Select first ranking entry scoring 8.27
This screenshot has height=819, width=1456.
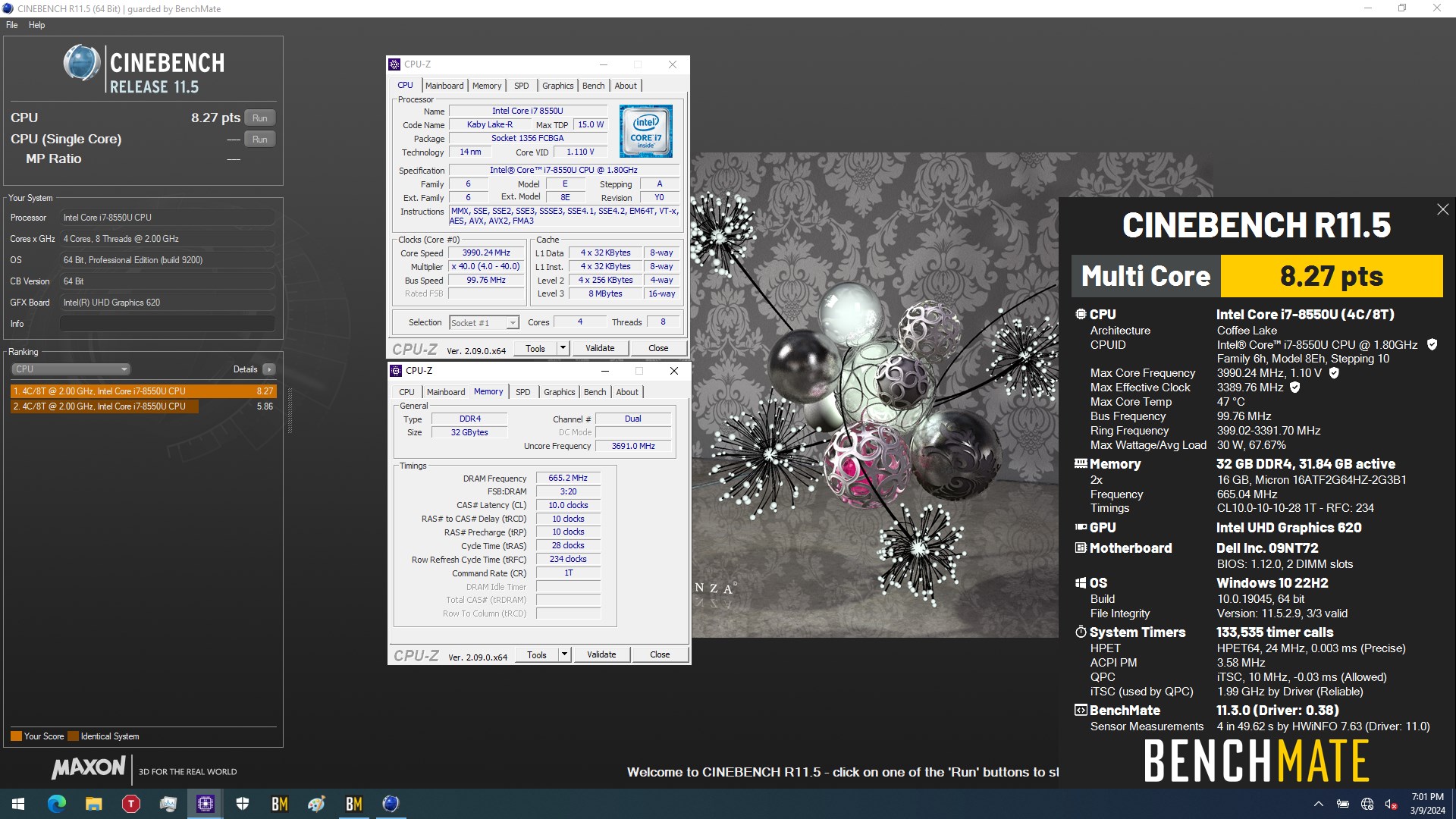pos(143,391)
